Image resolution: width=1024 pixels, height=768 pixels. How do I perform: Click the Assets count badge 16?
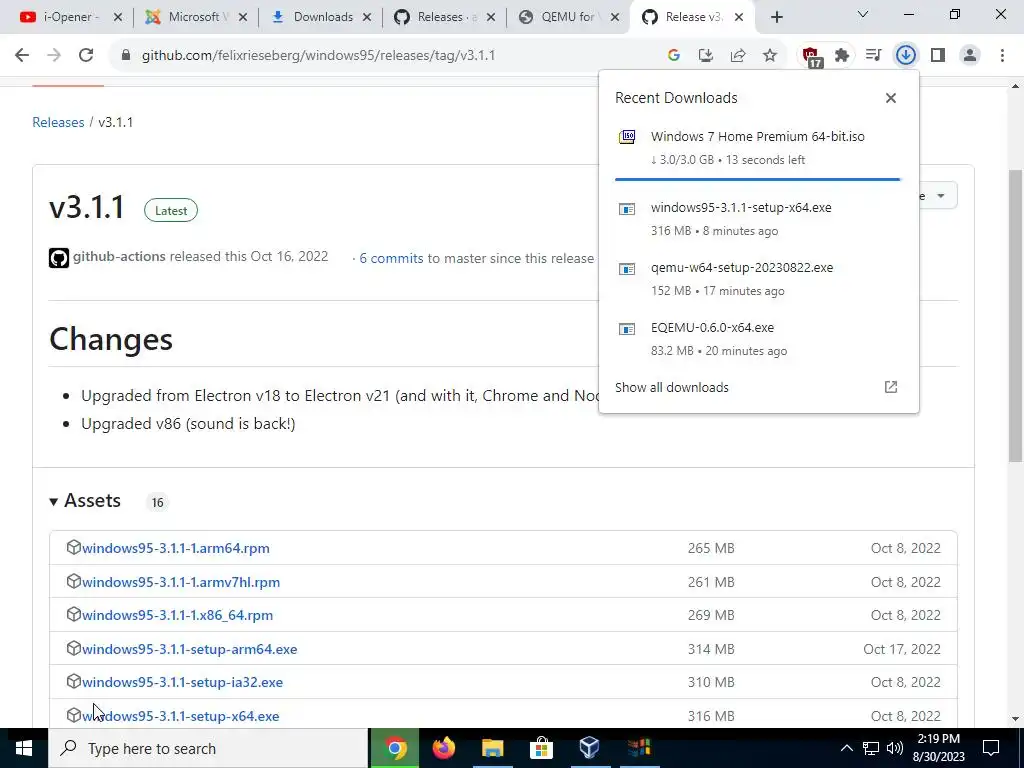157,502
